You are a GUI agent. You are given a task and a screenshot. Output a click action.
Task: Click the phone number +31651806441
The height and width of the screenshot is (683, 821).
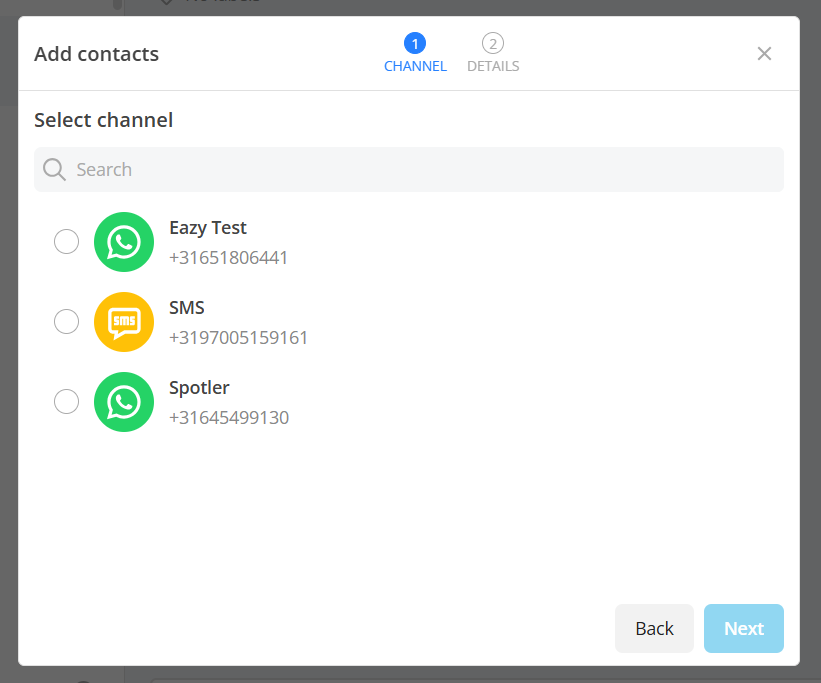[x=228, y=257]
